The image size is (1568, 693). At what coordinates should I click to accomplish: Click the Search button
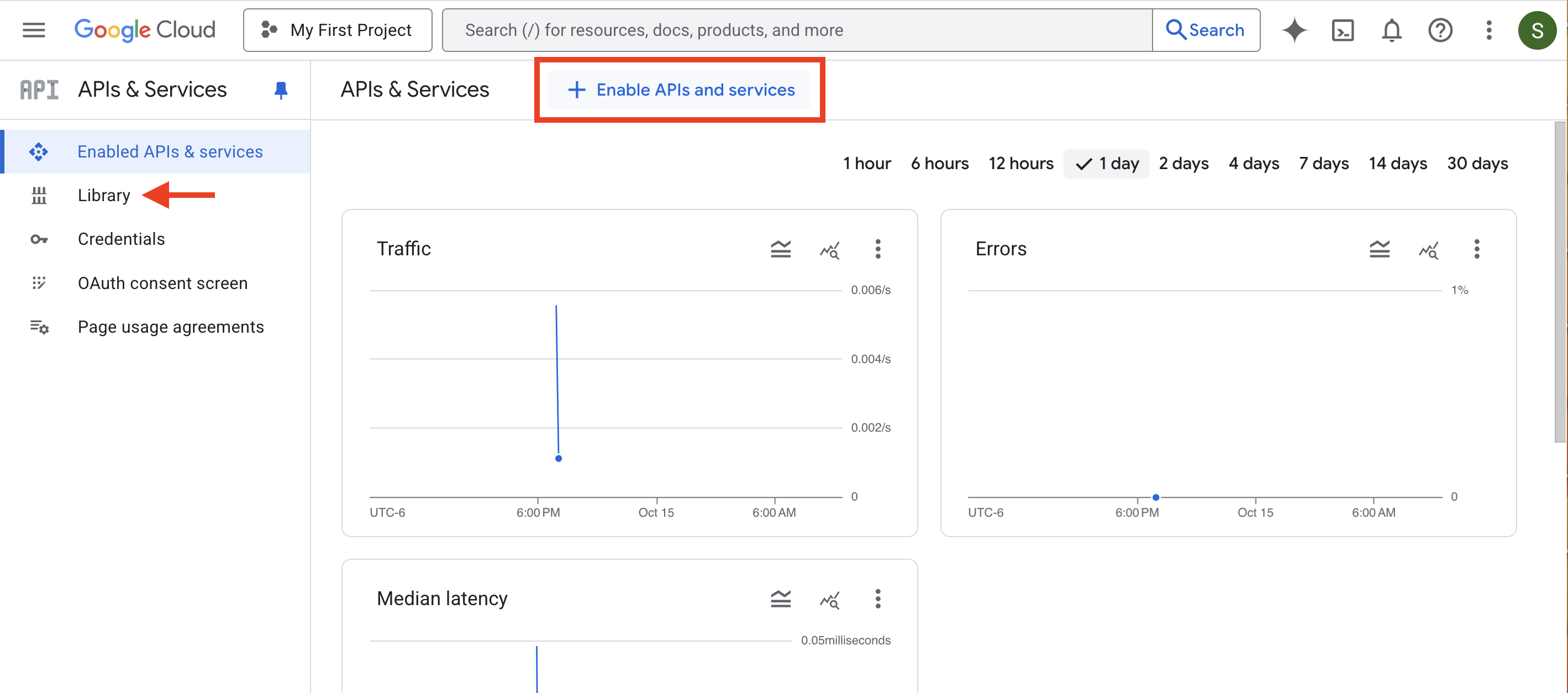click(x=1205, y=30)
